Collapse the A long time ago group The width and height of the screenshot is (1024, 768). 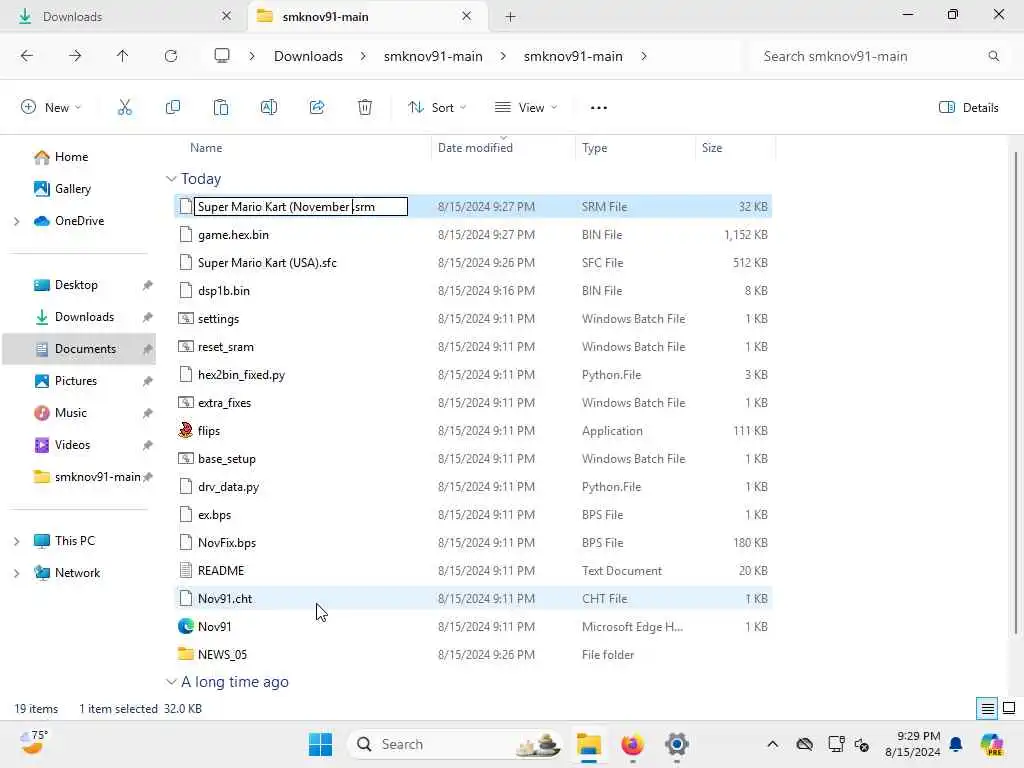[171, 682]
